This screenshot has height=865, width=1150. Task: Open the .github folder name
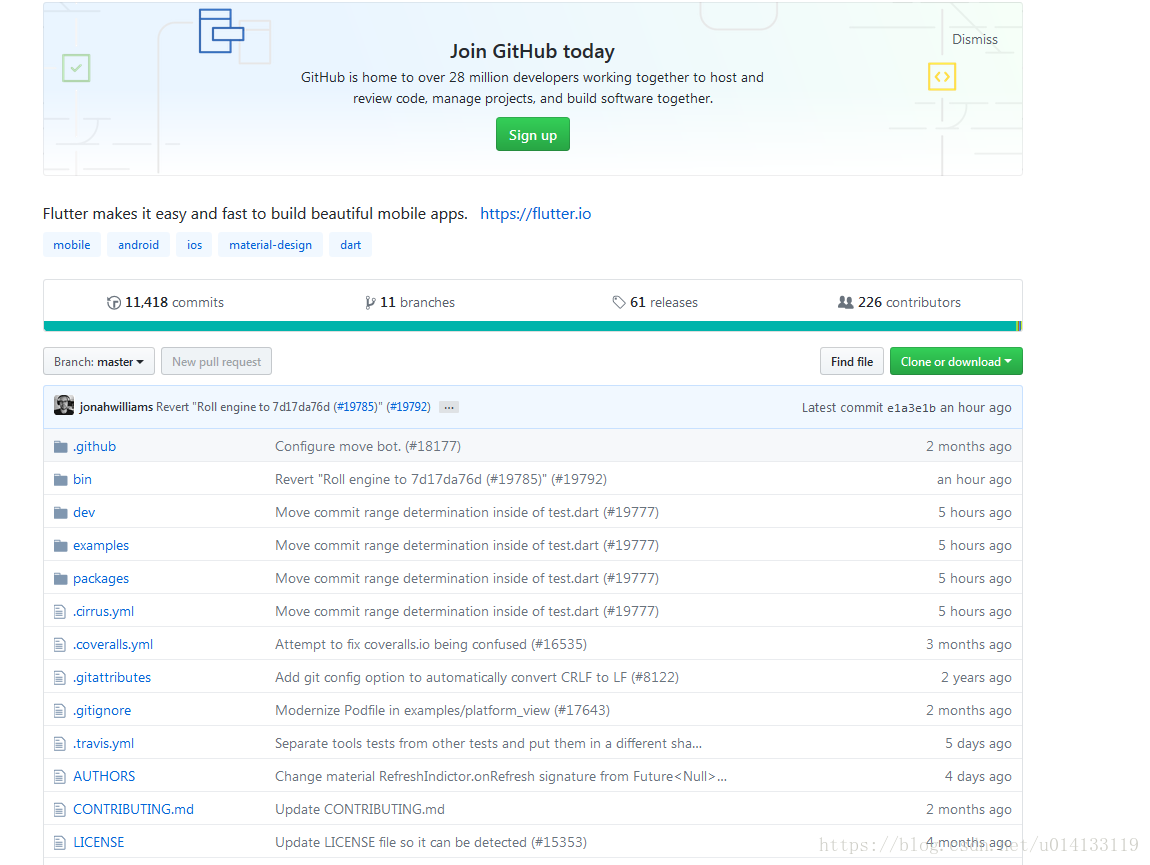95,447
